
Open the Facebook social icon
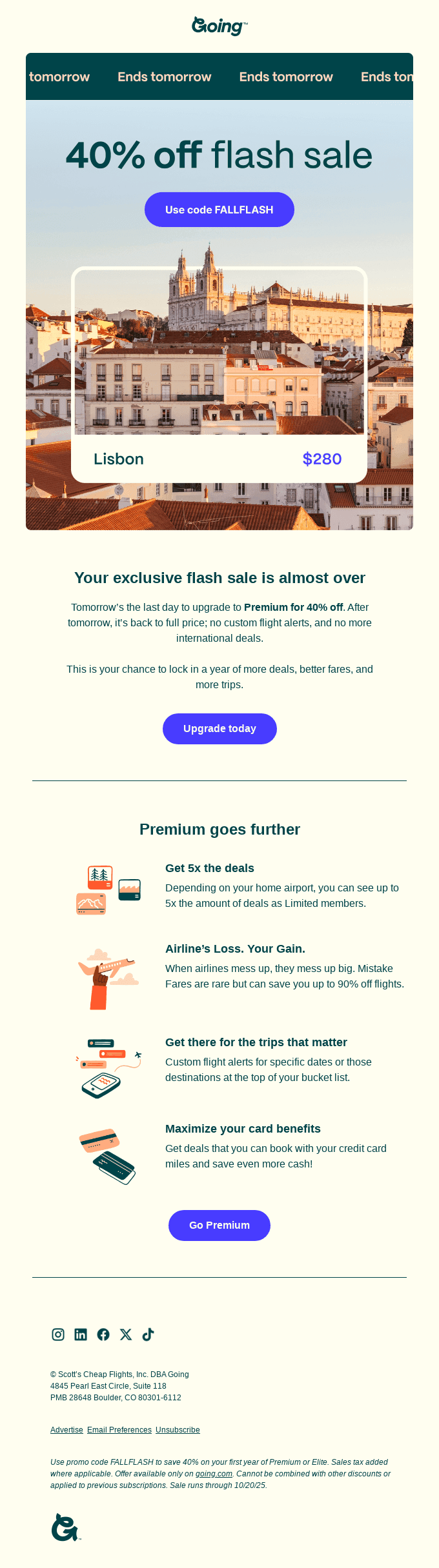coord(103,1335)
